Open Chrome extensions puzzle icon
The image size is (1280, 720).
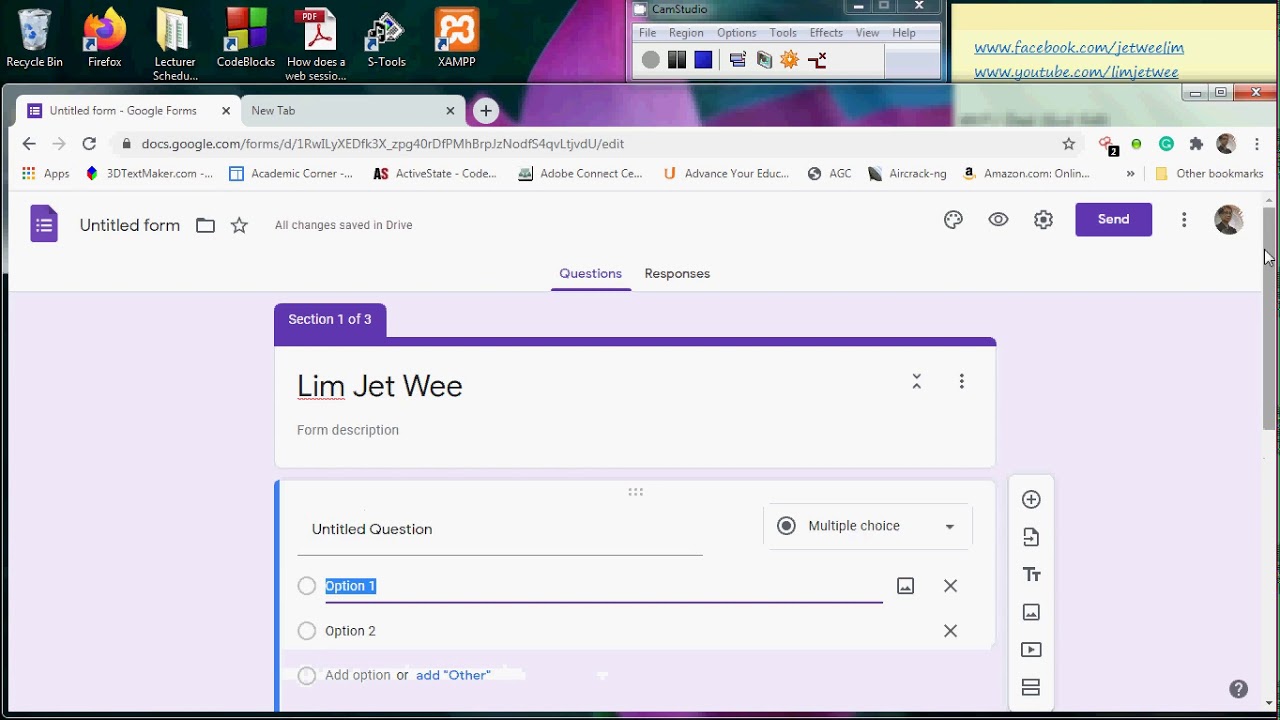click(x=1196, y=144)
